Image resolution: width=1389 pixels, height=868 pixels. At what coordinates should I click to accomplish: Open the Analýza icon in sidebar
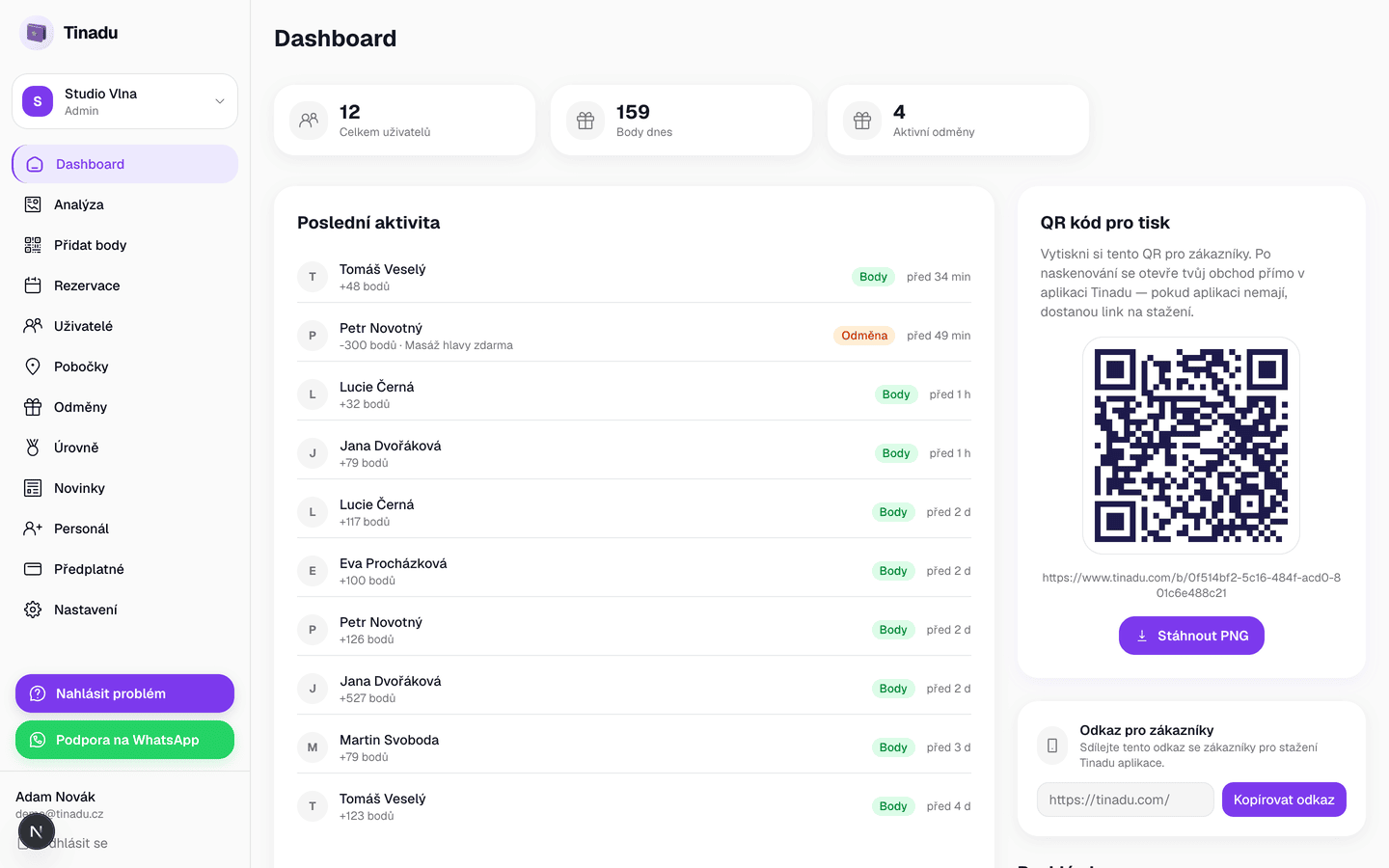coord(33,204)
